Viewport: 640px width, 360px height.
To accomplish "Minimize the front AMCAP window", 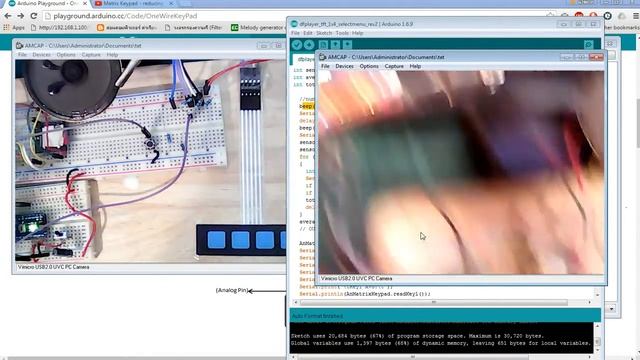I will [x=566, y=57].
